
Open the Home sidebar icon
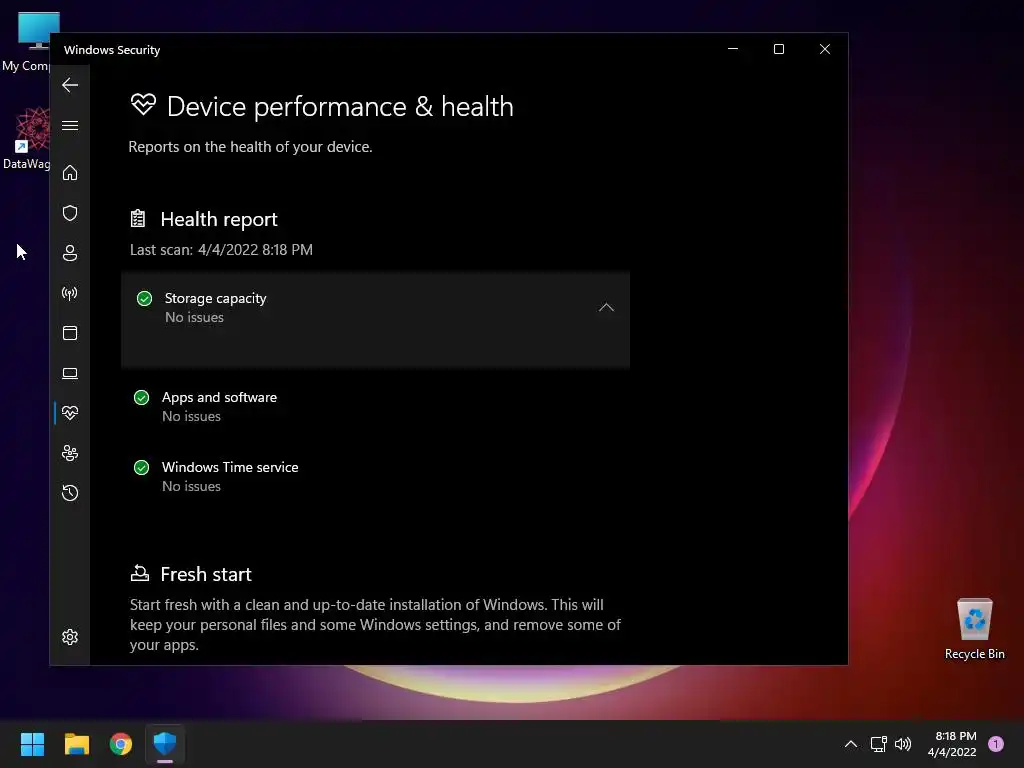click(x=70, y=173)
